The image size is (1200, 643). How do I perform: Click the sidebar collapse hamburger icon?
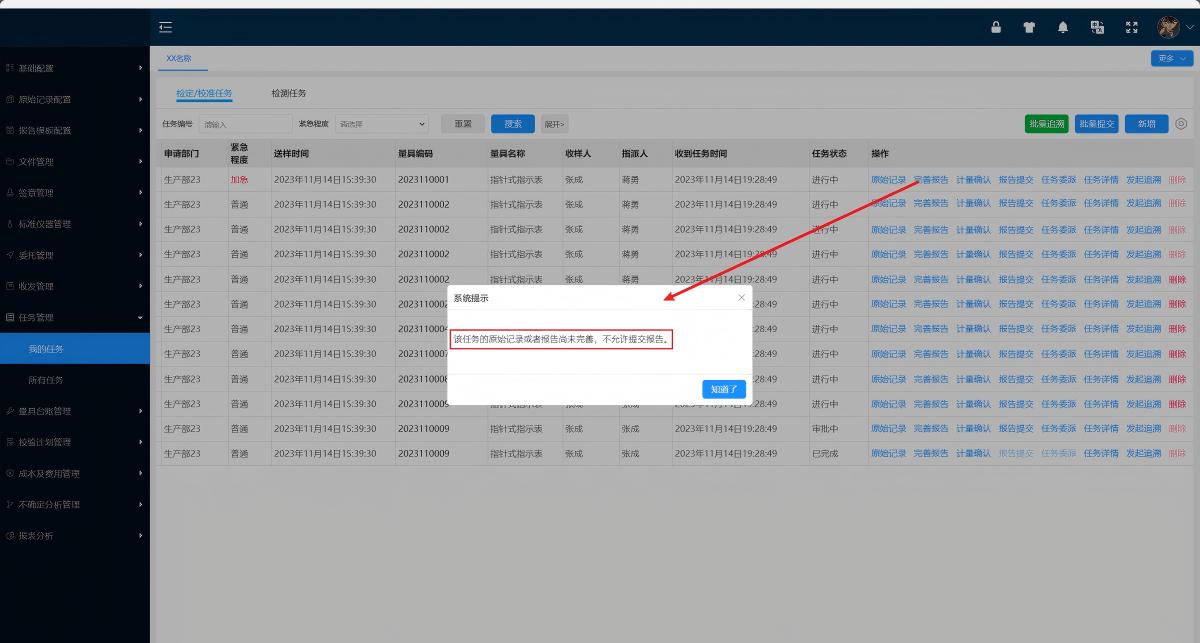[x=166, y=27]
